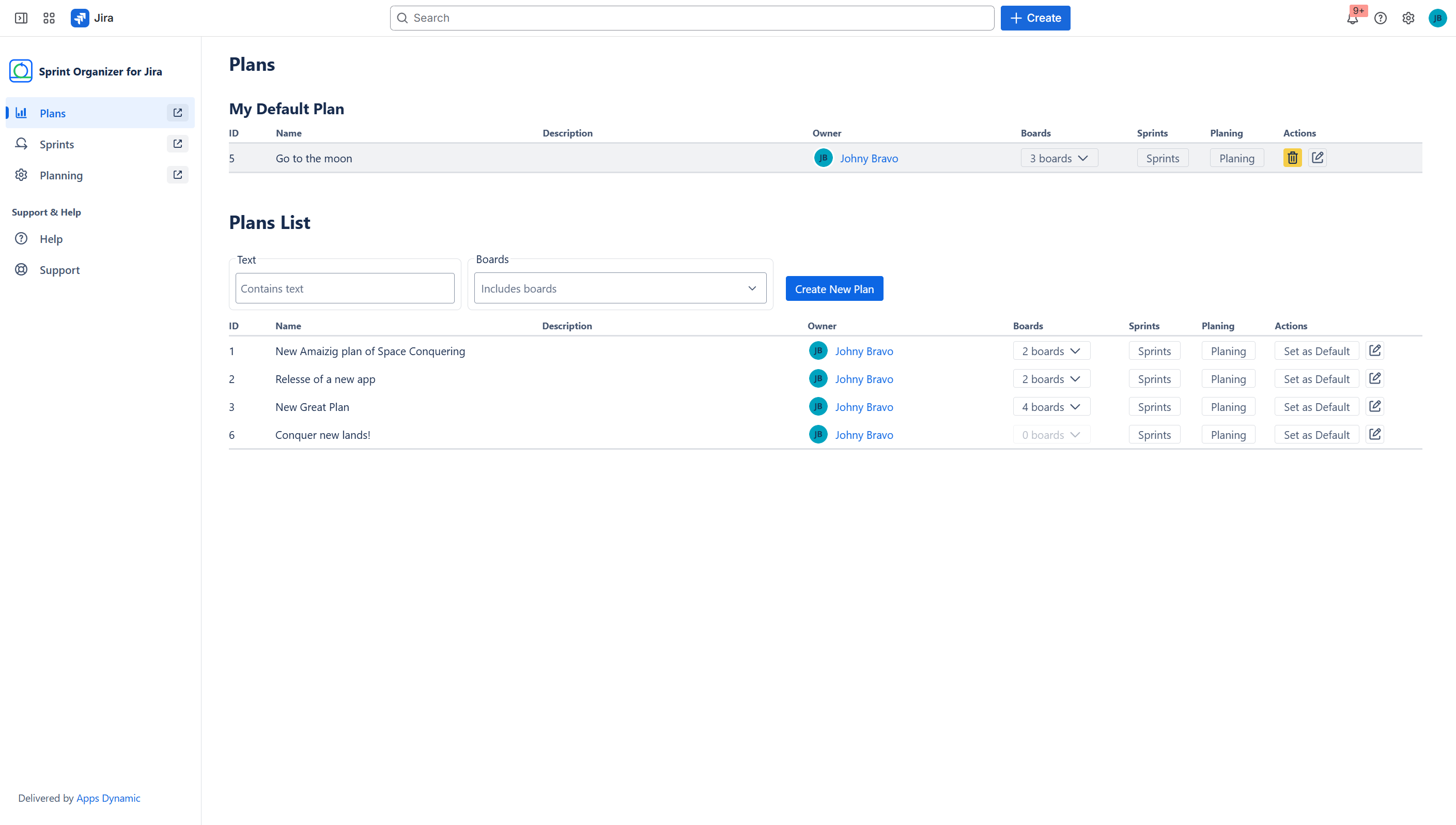Delete the default plan with trash icon

(x=1292, y=158)
